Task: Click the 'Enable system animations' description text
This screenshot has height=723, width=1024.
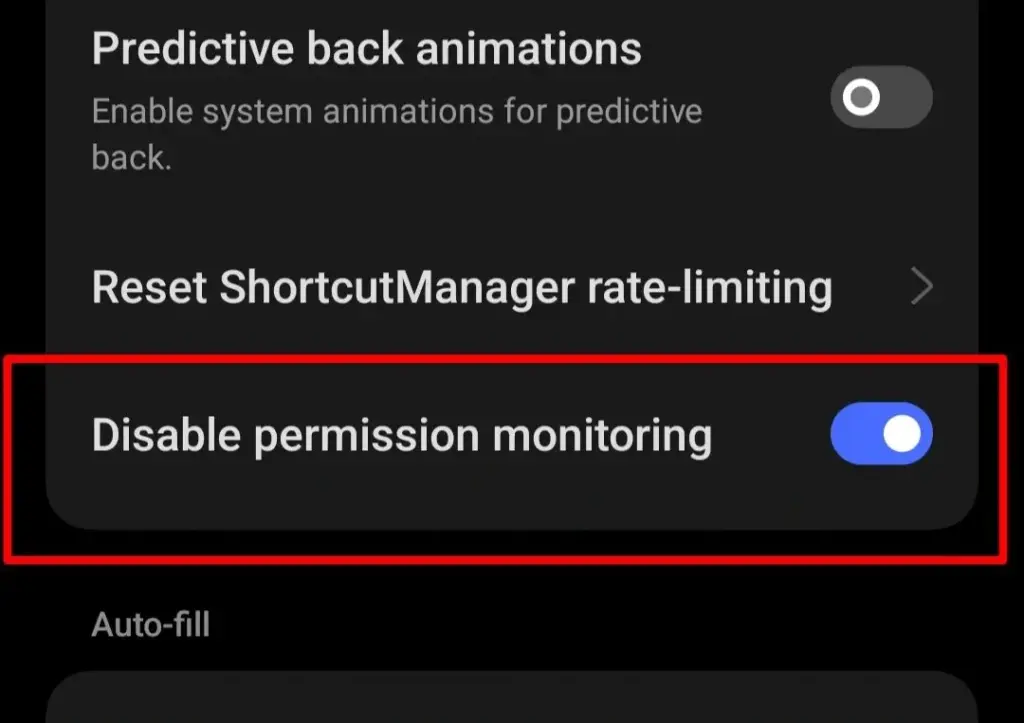Action: click(x=396, y=112)
